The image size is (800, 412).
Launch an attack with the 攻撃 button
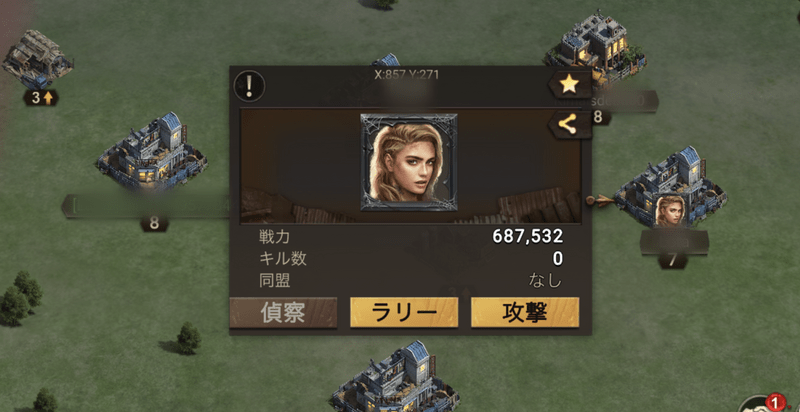click(525, 313)
